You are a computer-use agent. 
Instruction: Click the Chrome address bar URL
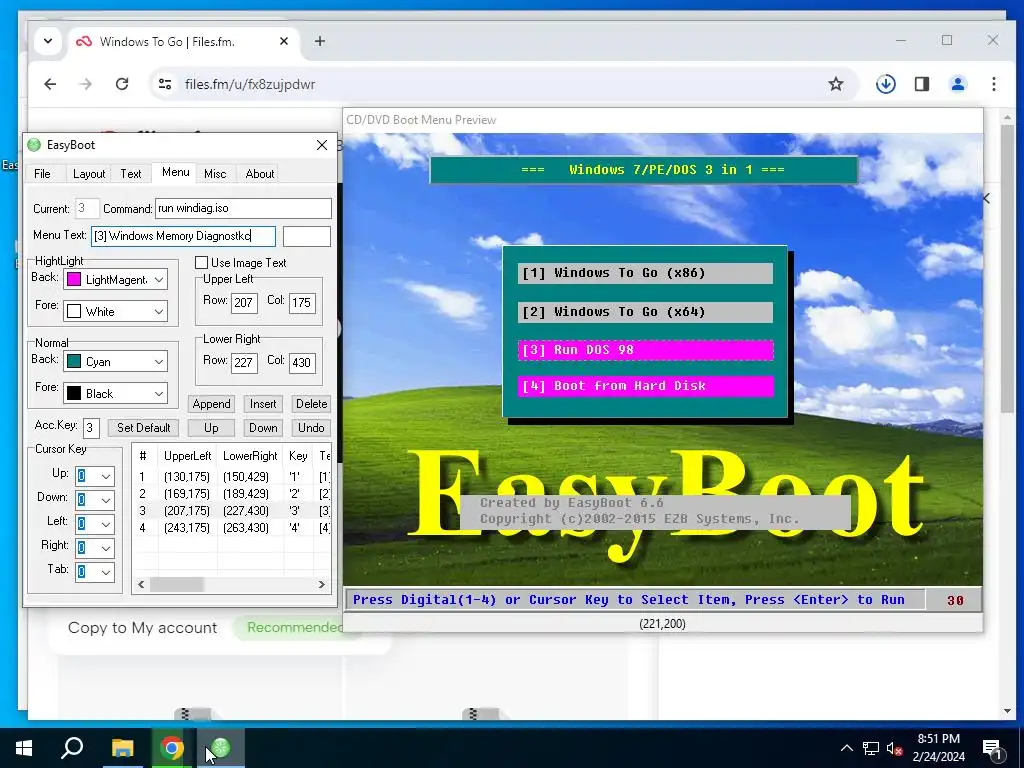[250, 84]
